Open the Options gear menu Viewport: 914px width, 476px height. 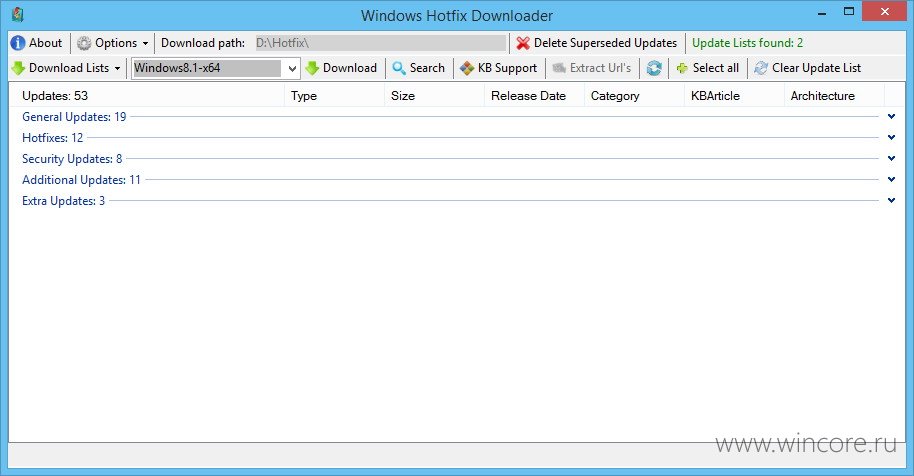click(113, 43)
